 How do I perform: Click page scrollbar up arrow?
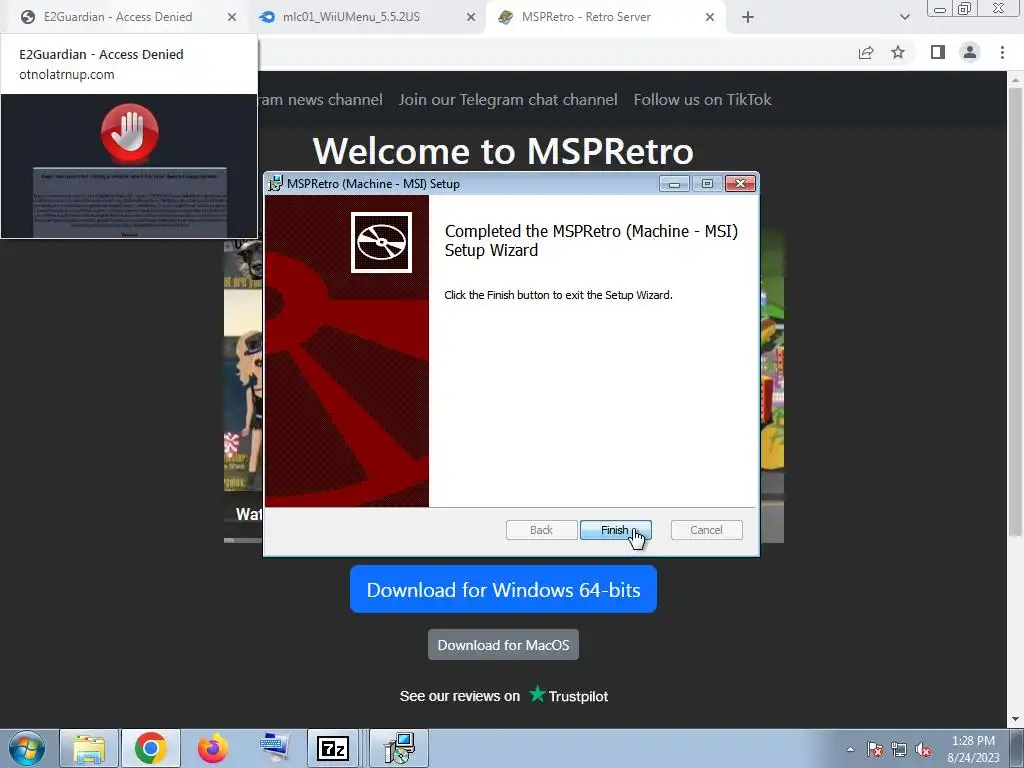click(x=1016, y=80)
